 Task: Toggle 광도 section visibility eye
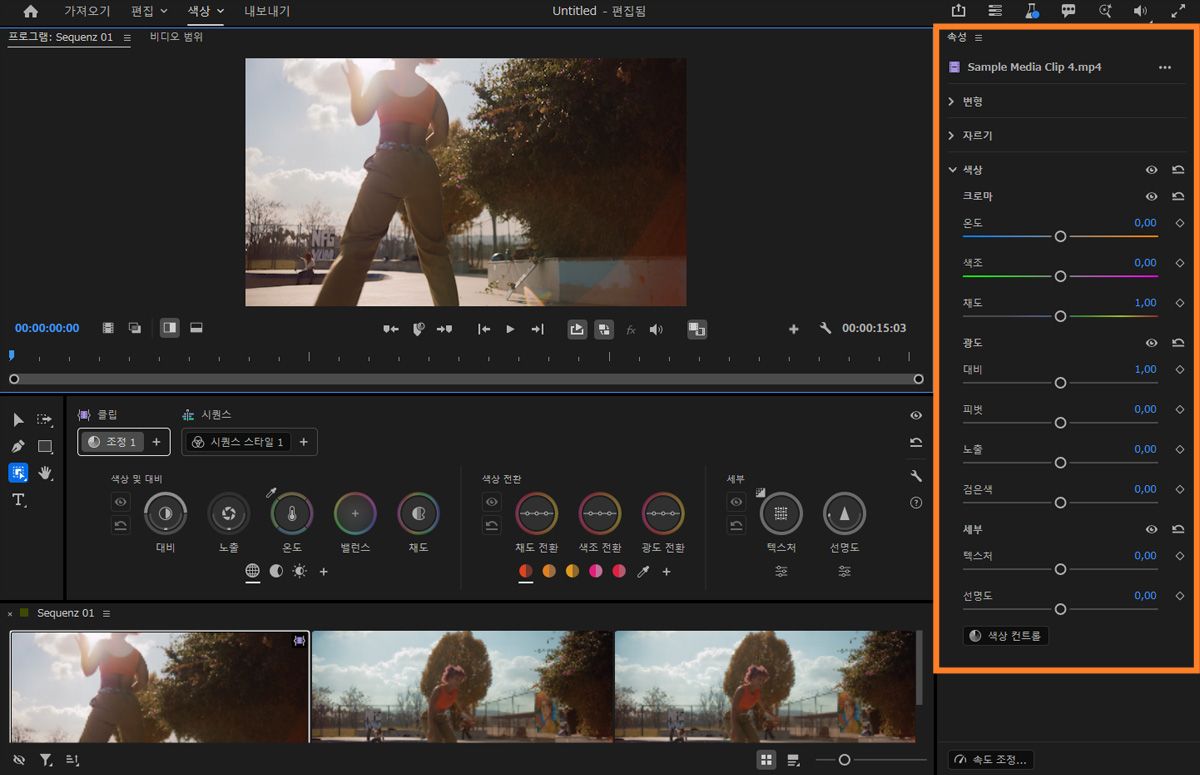(x=1151, y=343)
